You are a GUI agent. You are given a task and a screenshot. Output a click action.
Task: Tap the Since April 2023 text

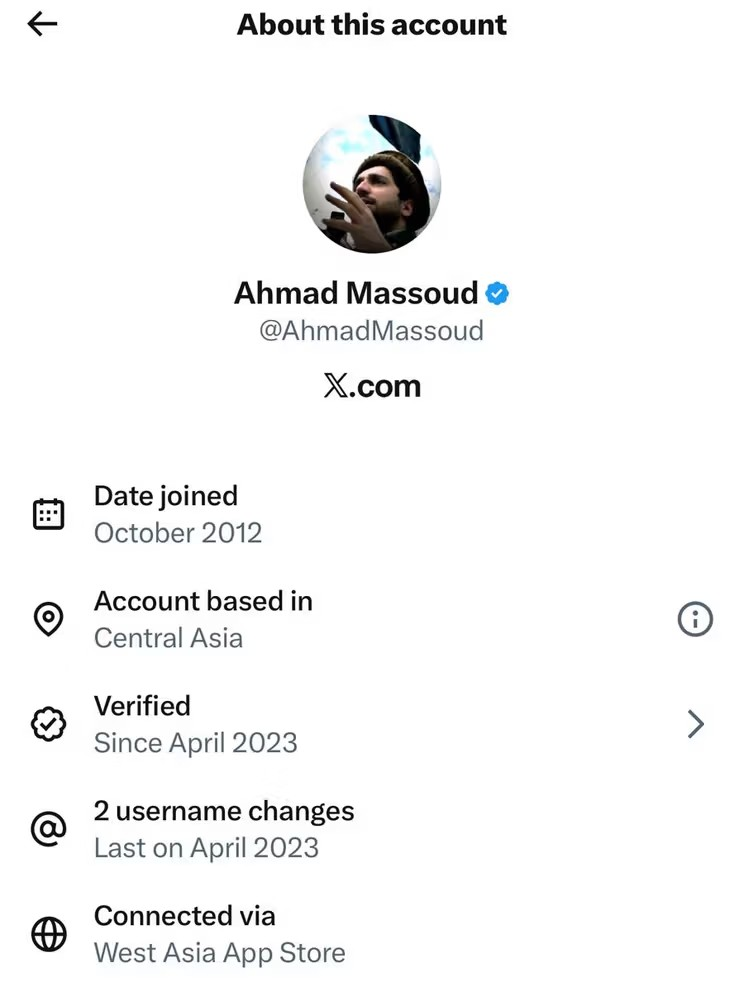[195, 743]
